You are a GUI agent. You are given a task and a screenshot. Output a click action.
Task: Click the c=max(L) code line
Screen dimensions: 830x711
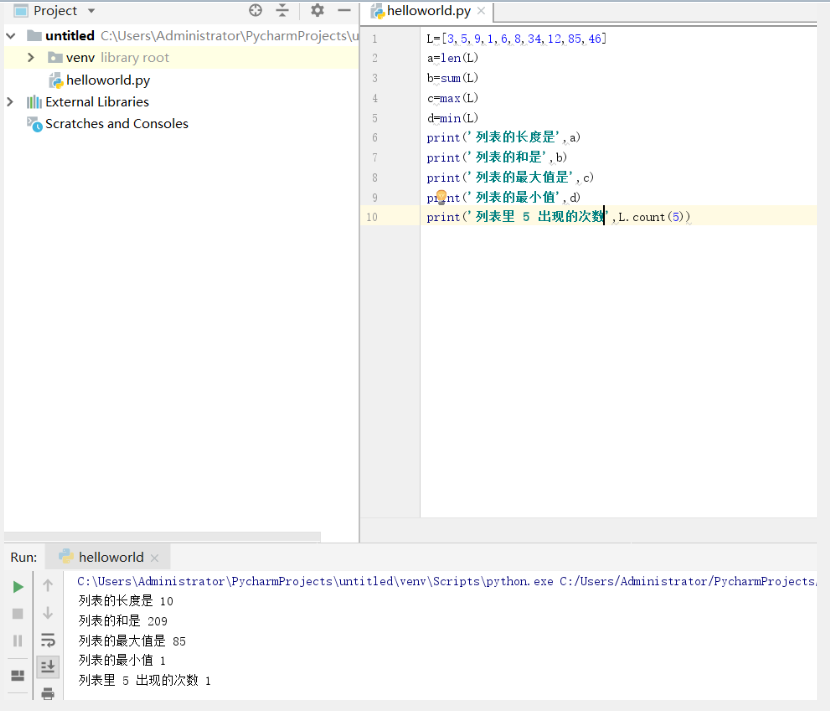(x=453, y=98)
